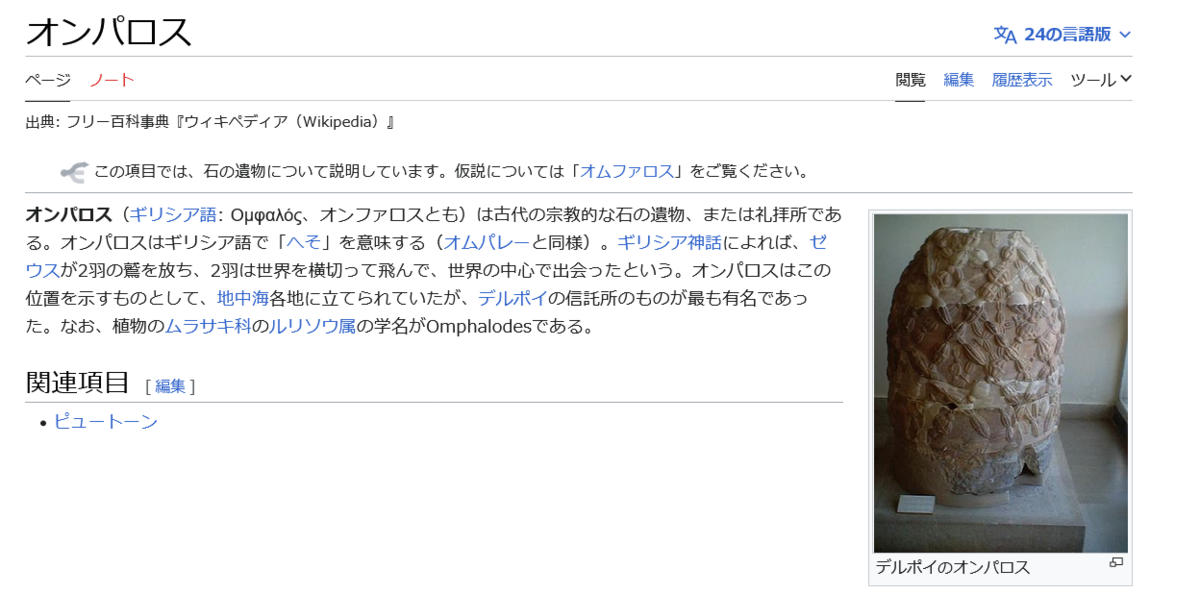Click the chevron next to ツール
The image size is (1200, 594).
tap(1126, 79)
